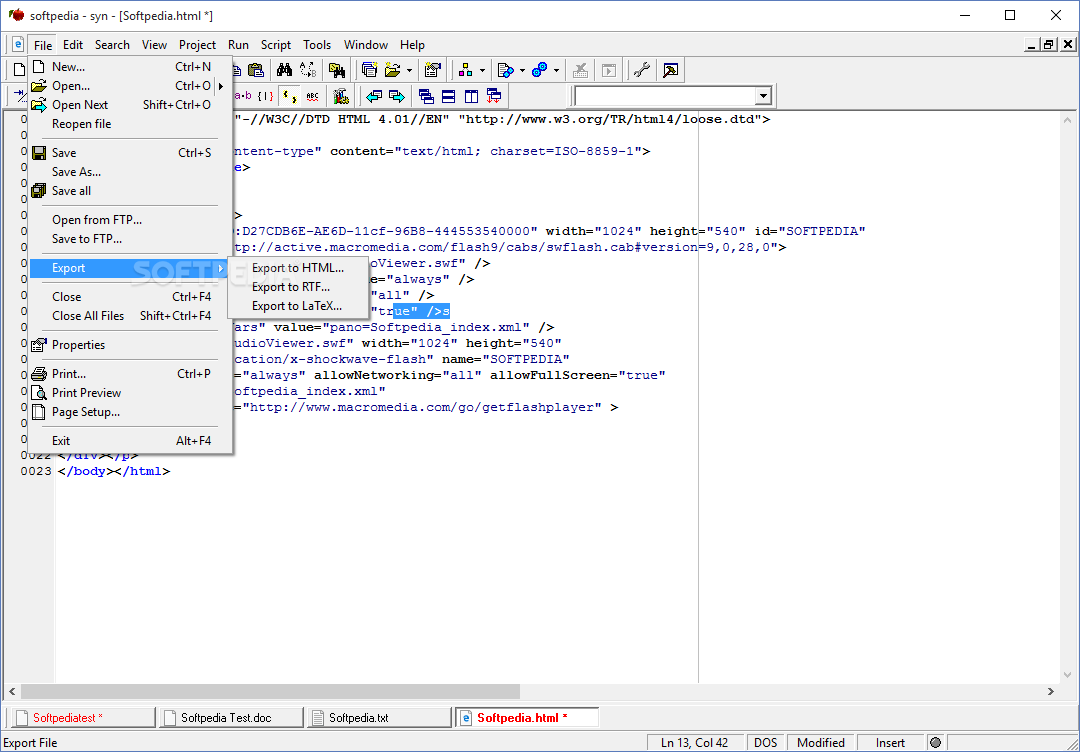Expand the empty toolbar combo box
Viewport: 1080px width, 752px height.
click(x=763, y=96)
